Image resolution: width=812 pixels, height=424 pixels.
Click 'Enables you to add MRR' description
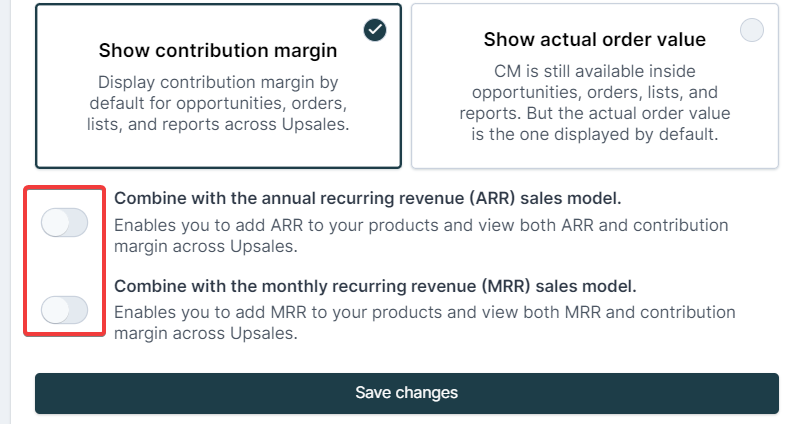pos(425,323)
